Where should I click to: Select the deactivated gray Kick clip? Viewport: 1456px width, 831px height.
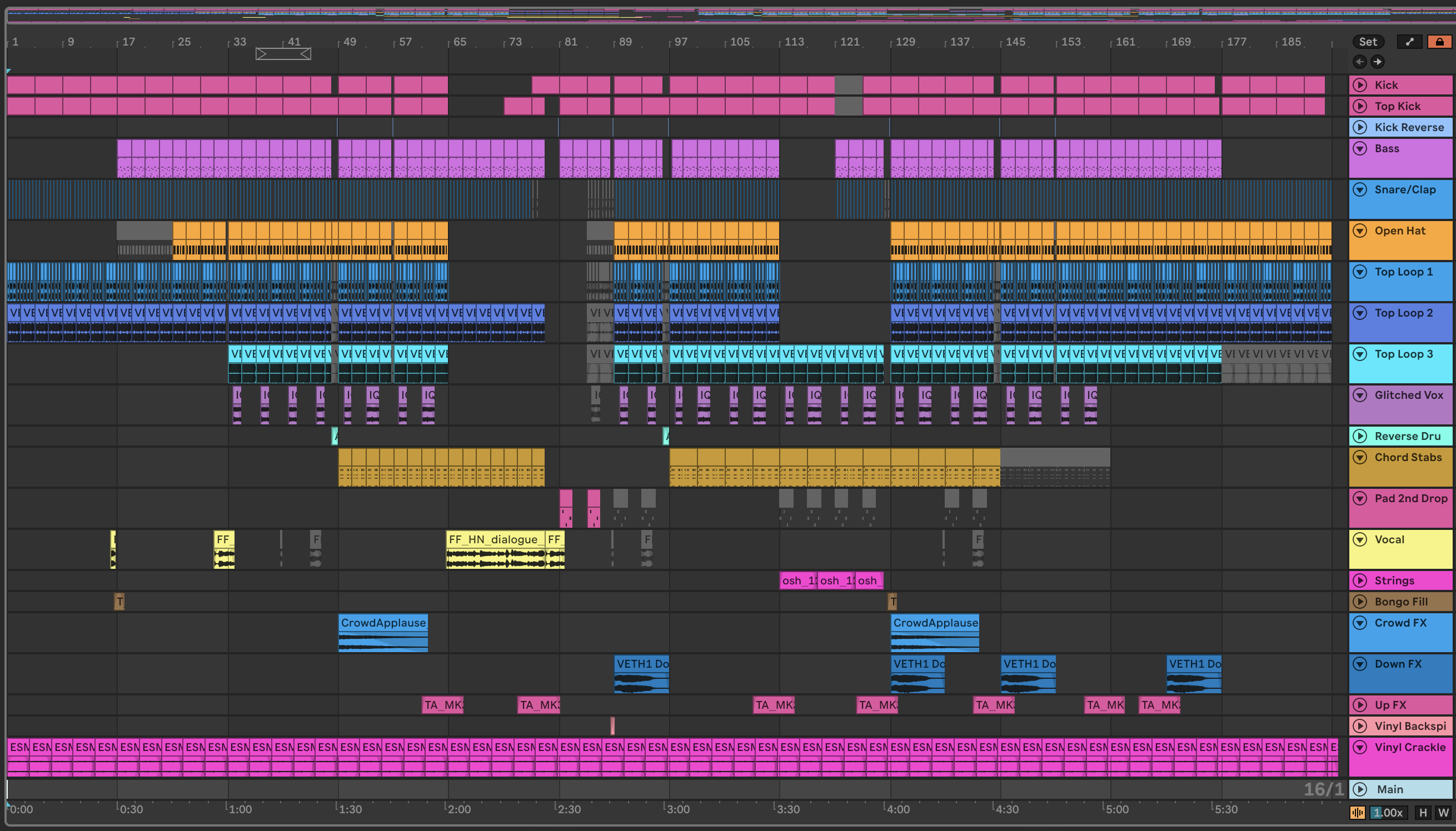pos(849,85)
